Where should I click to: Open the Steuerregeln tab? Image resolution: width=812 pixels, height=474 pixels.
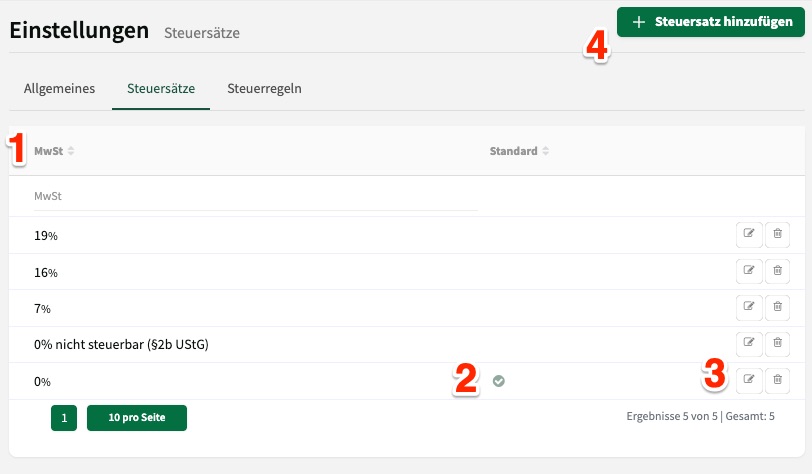click(x=264, y=88)
